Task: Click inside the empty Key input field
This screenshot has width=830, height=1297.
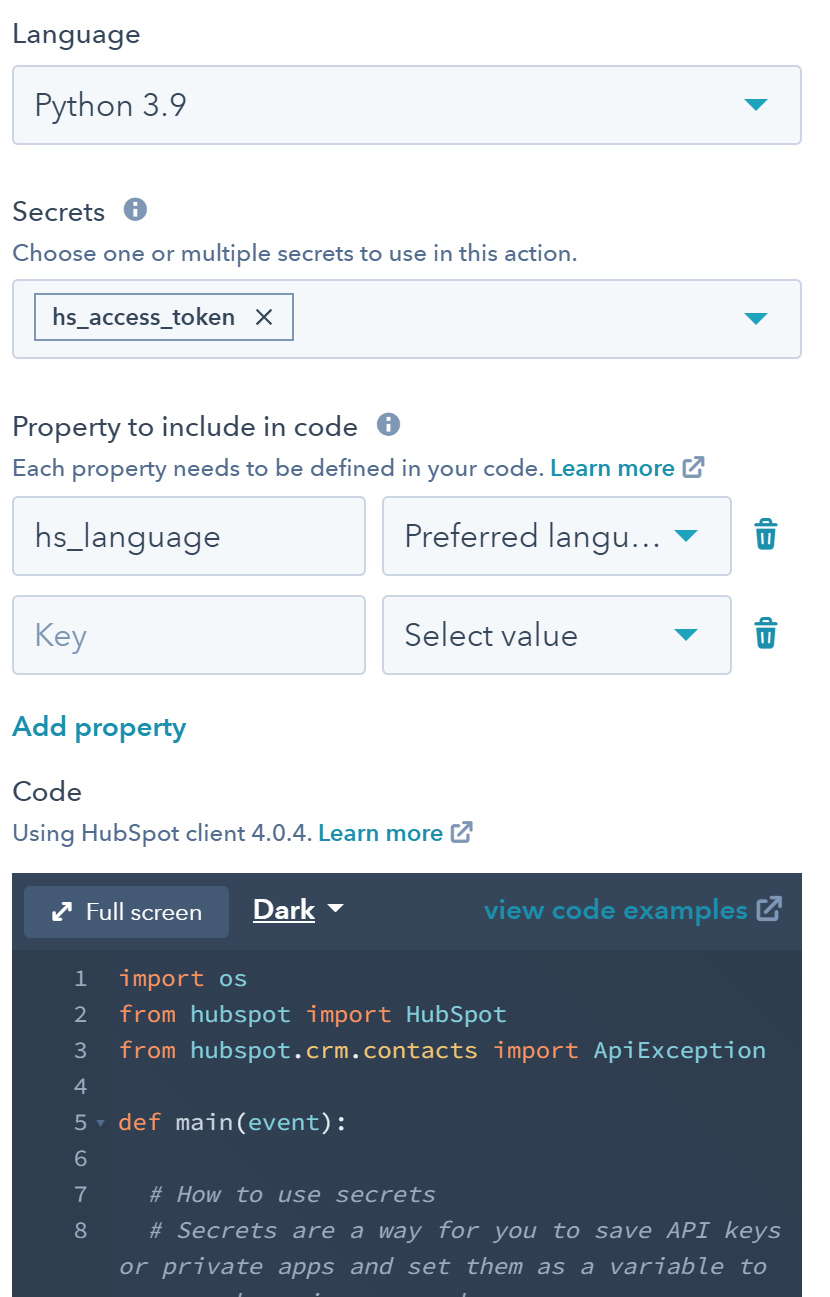Action: (188, 635)
